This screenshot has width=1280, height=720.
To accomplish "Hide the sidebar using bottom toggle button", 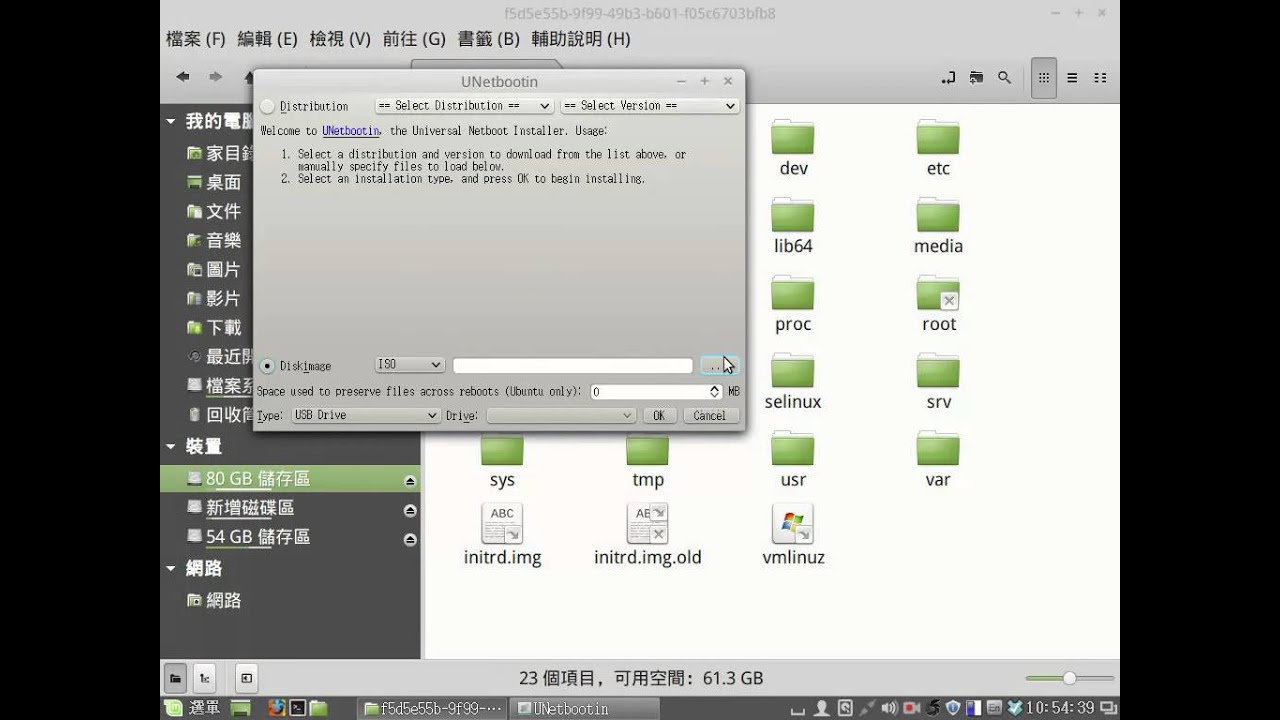I will click(246, 678).
